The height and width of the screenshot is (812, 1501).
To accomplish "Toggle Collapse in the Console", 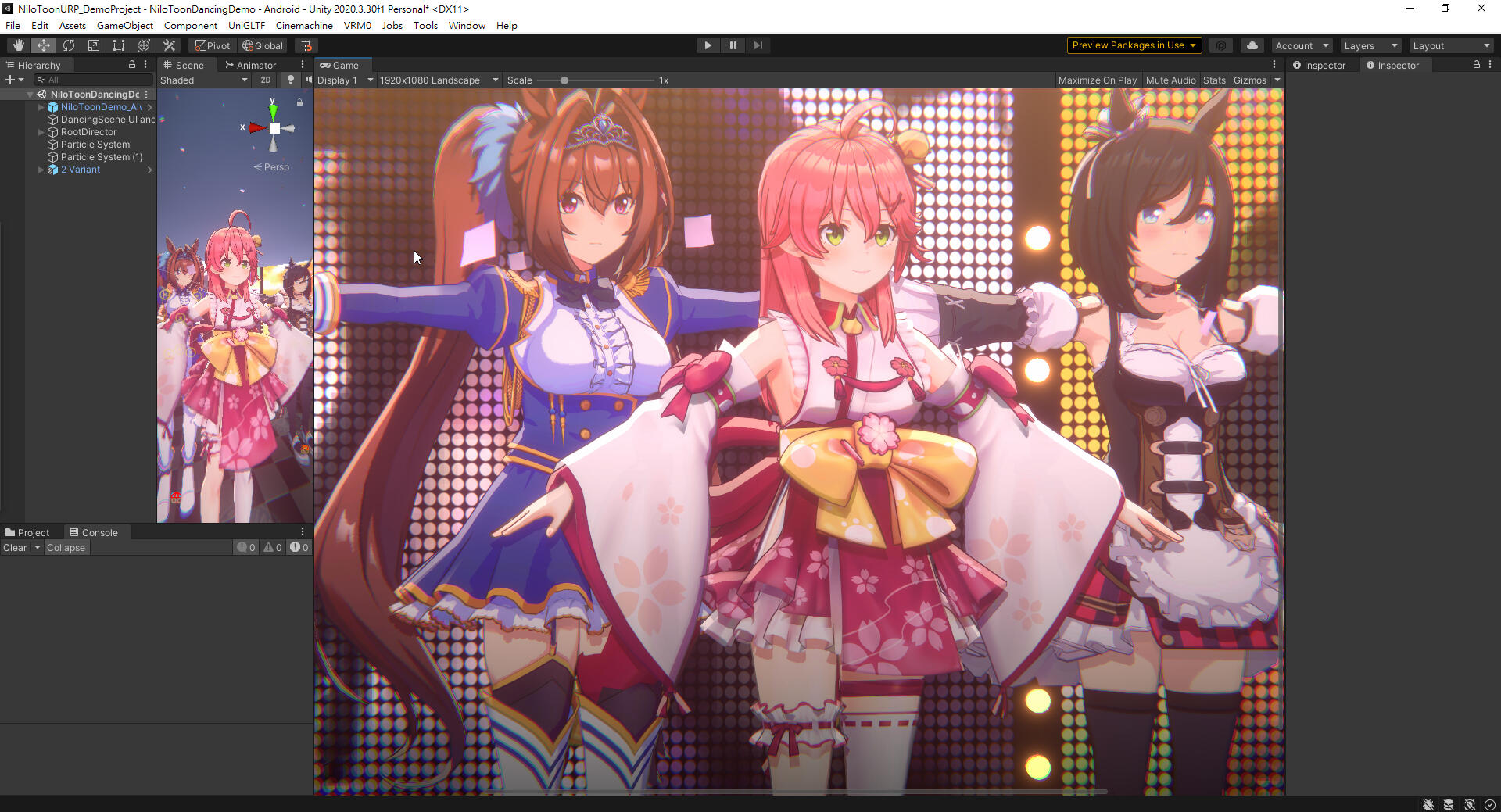I will 66,547.
